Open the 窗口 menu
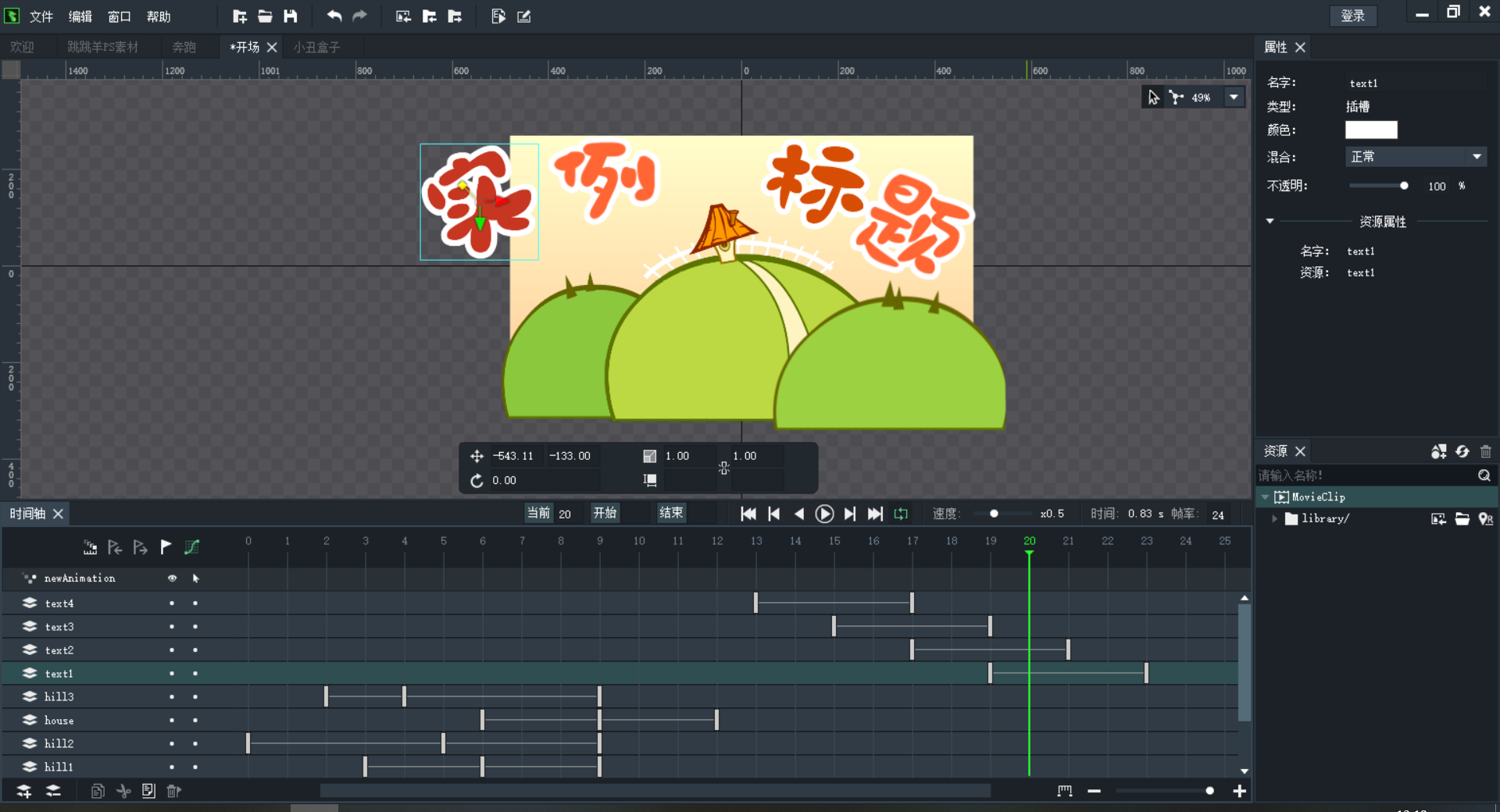1500x812 pixels. [119, 16]
